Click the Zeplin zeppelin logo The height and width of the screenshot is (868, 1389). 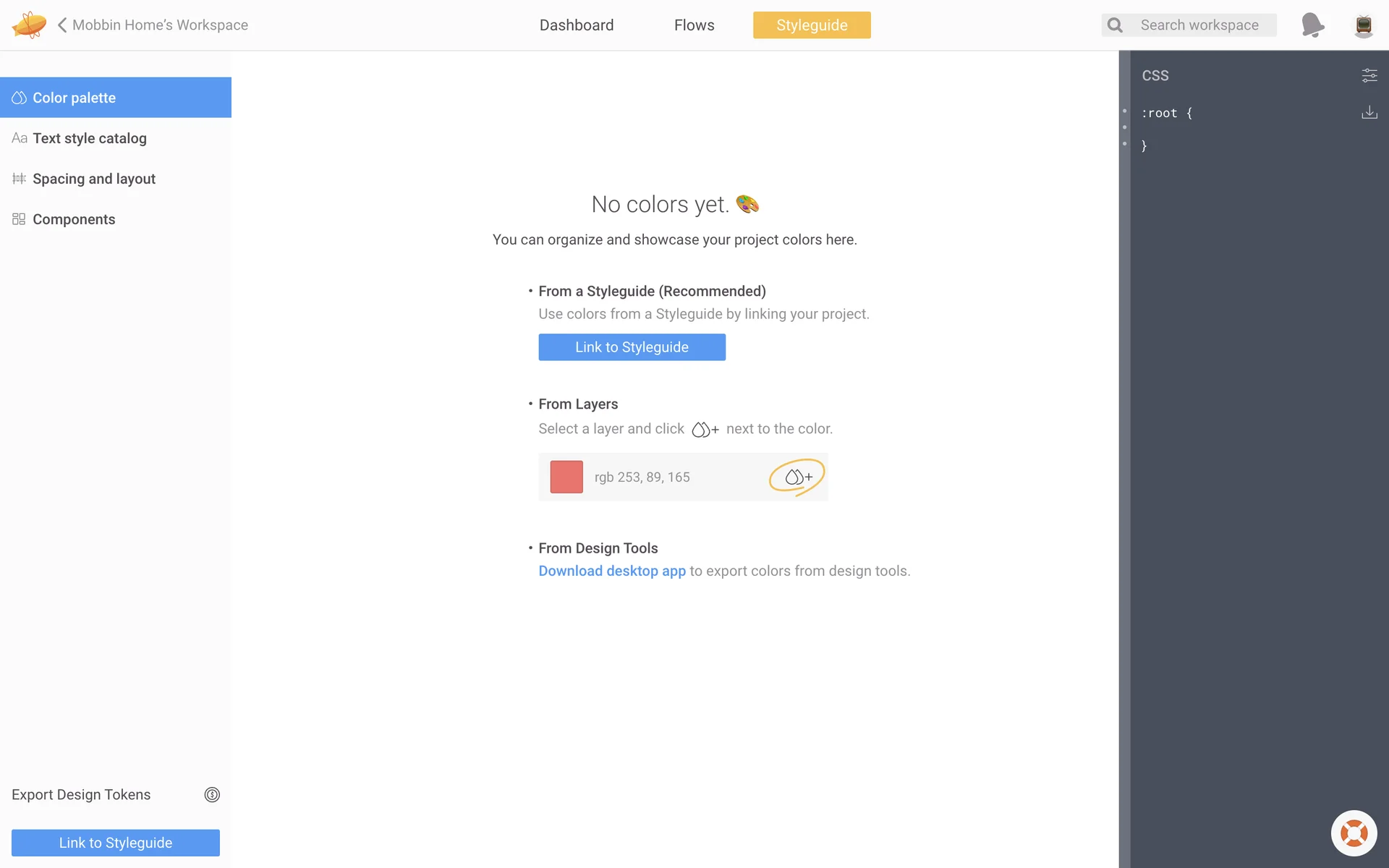(x=29, y=25)
